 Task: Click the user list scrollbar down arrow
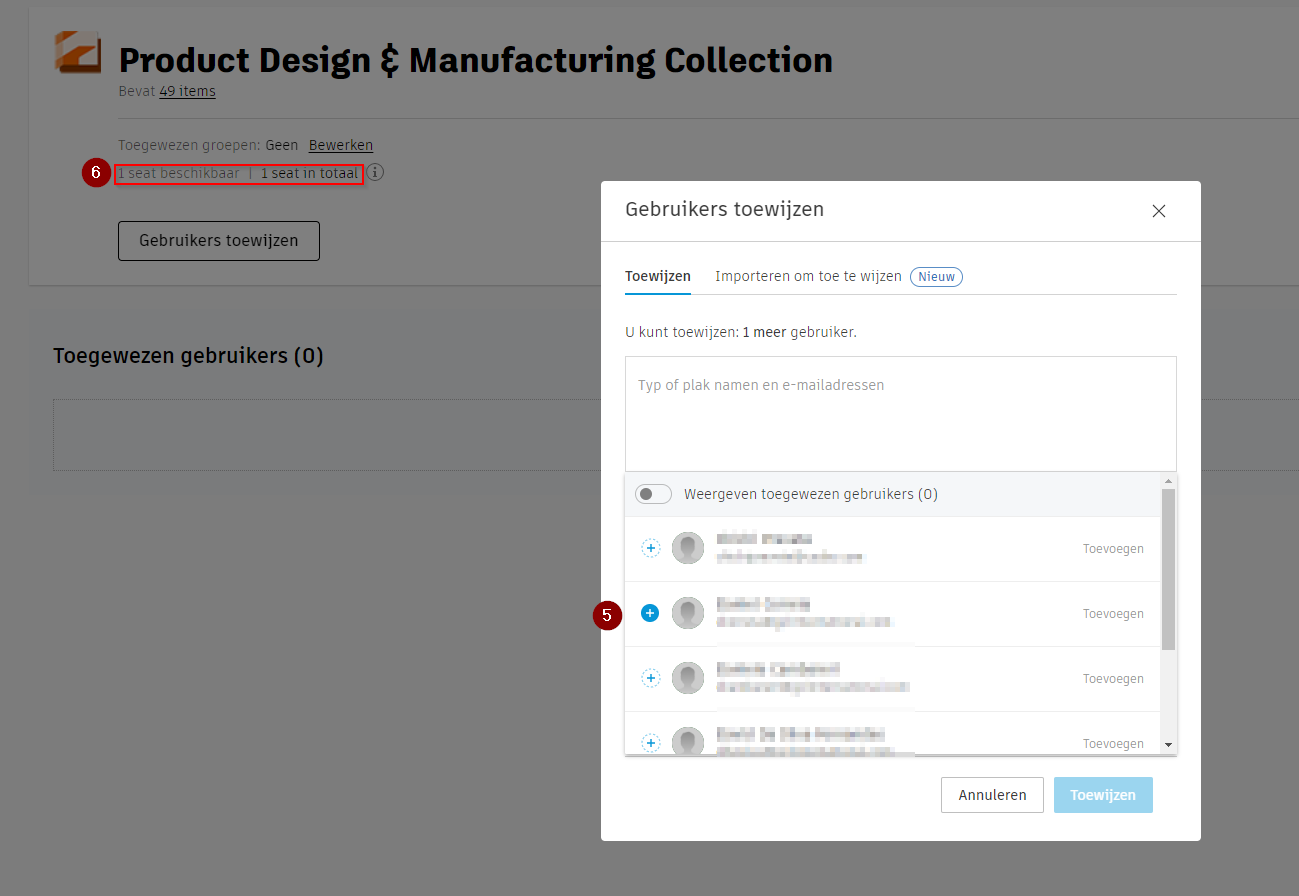point(1168,745)
